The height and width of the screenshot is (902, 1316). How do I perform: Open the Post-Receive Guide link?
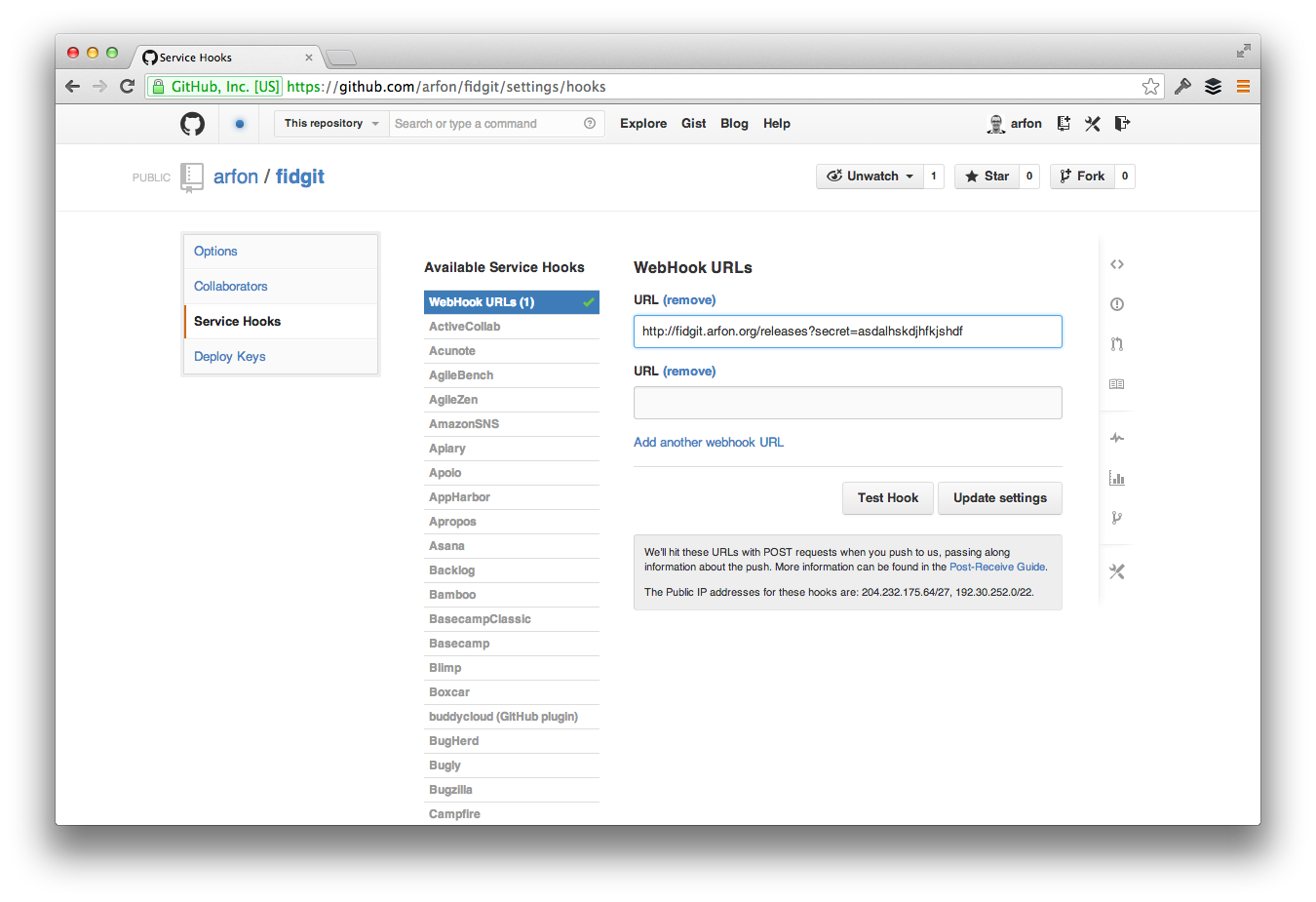coord(997,567)
